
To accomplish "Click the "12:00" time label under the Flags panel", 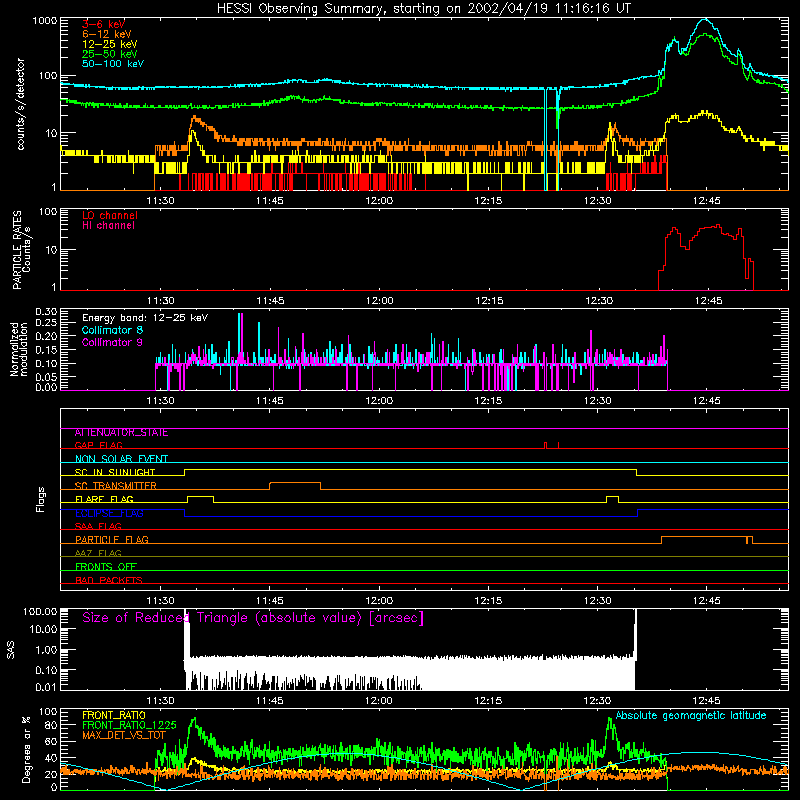I will 379,601.
